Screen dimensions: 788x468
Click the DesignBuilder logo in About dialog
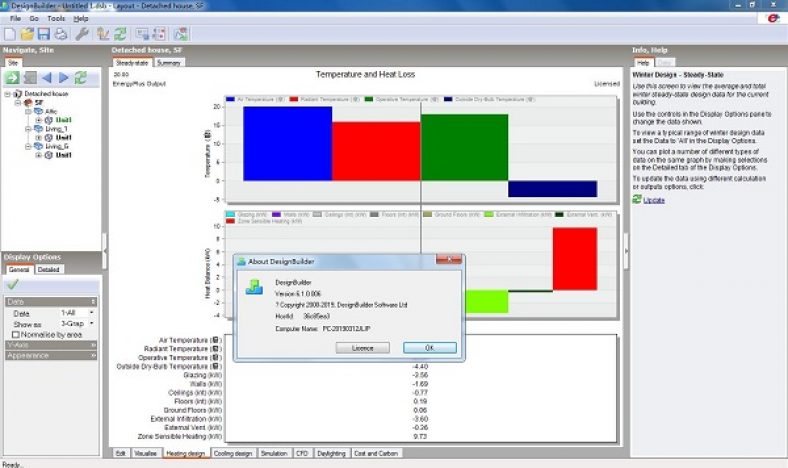tap(254, 287)
